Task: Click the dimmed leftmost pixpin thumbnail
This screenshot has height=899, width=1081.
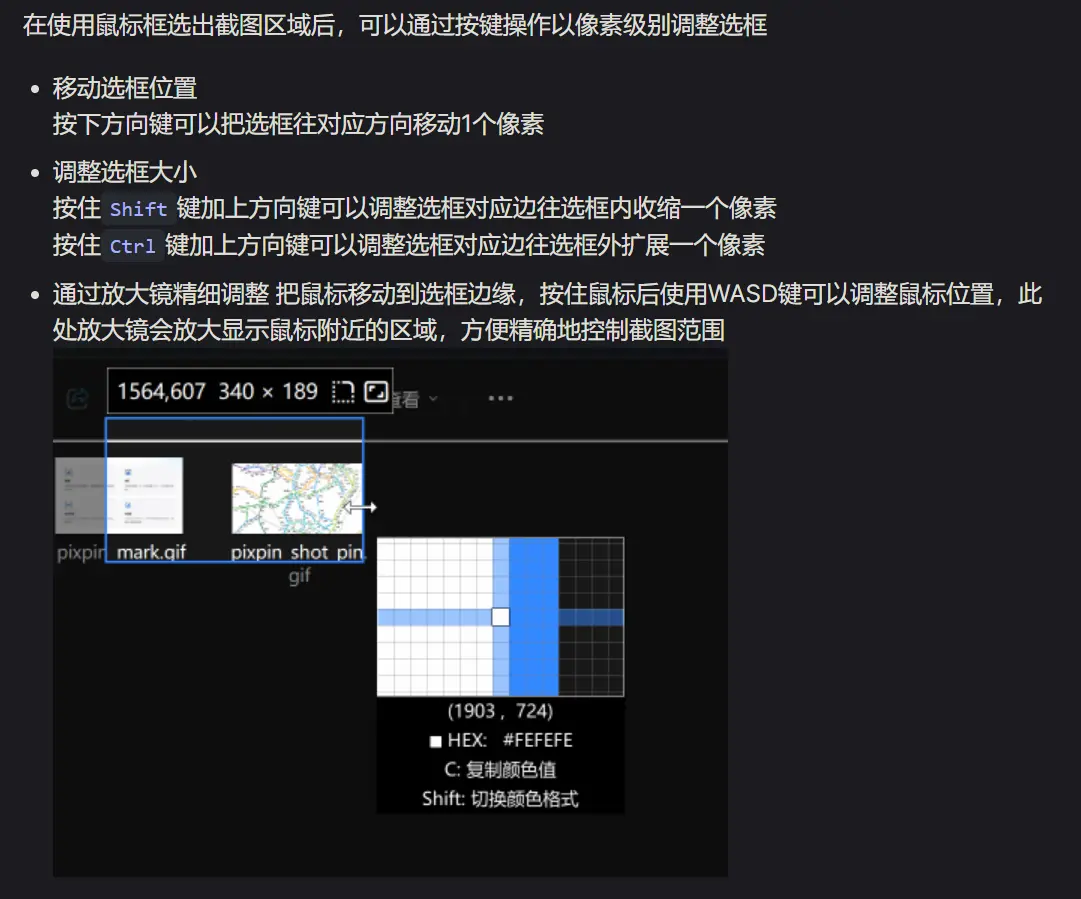Action: 80,496
